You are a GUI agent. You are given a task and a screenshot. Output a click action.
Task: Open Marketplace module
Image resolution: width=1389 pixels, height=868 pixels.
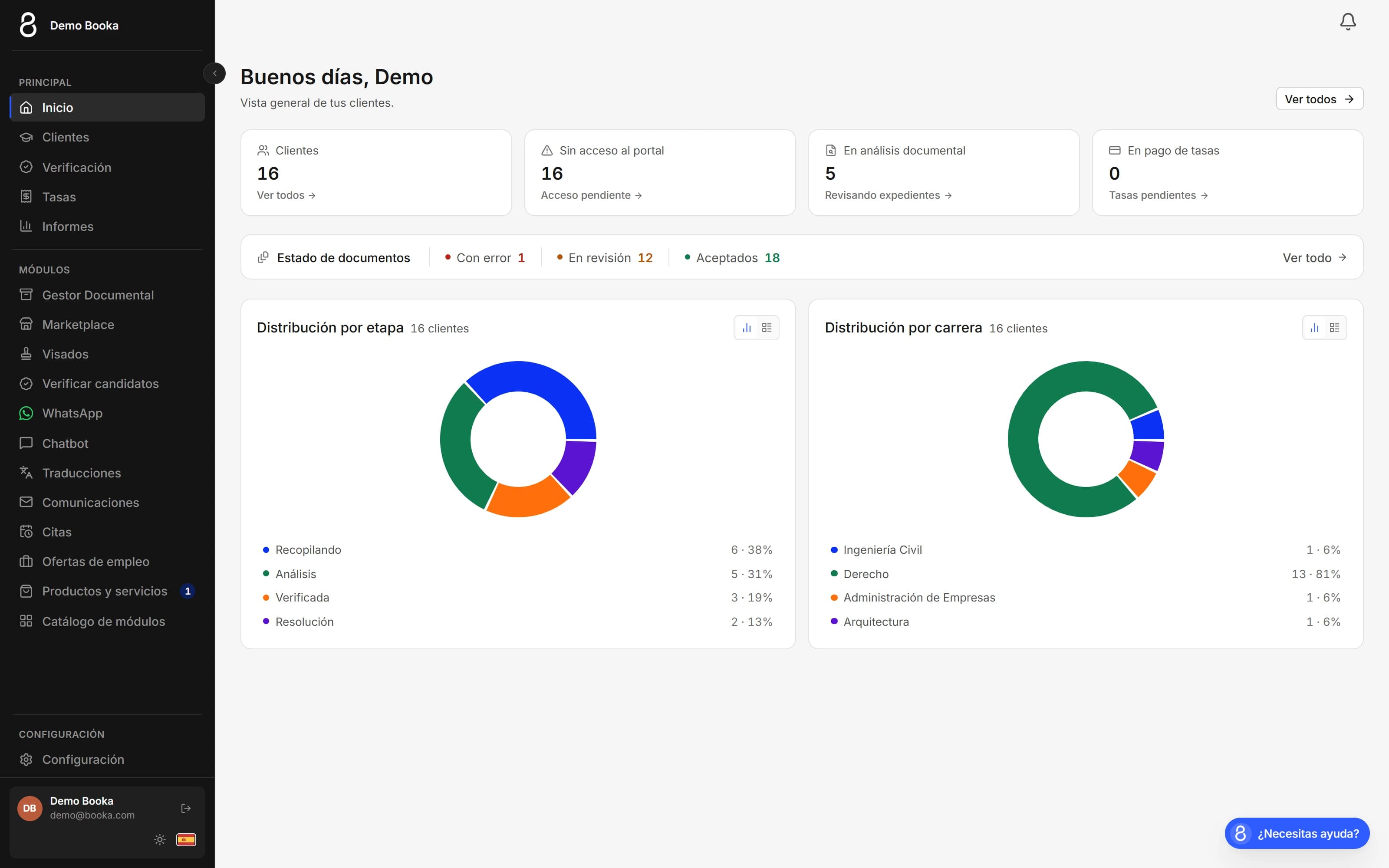pyautogui.click(x=107, y=324)
